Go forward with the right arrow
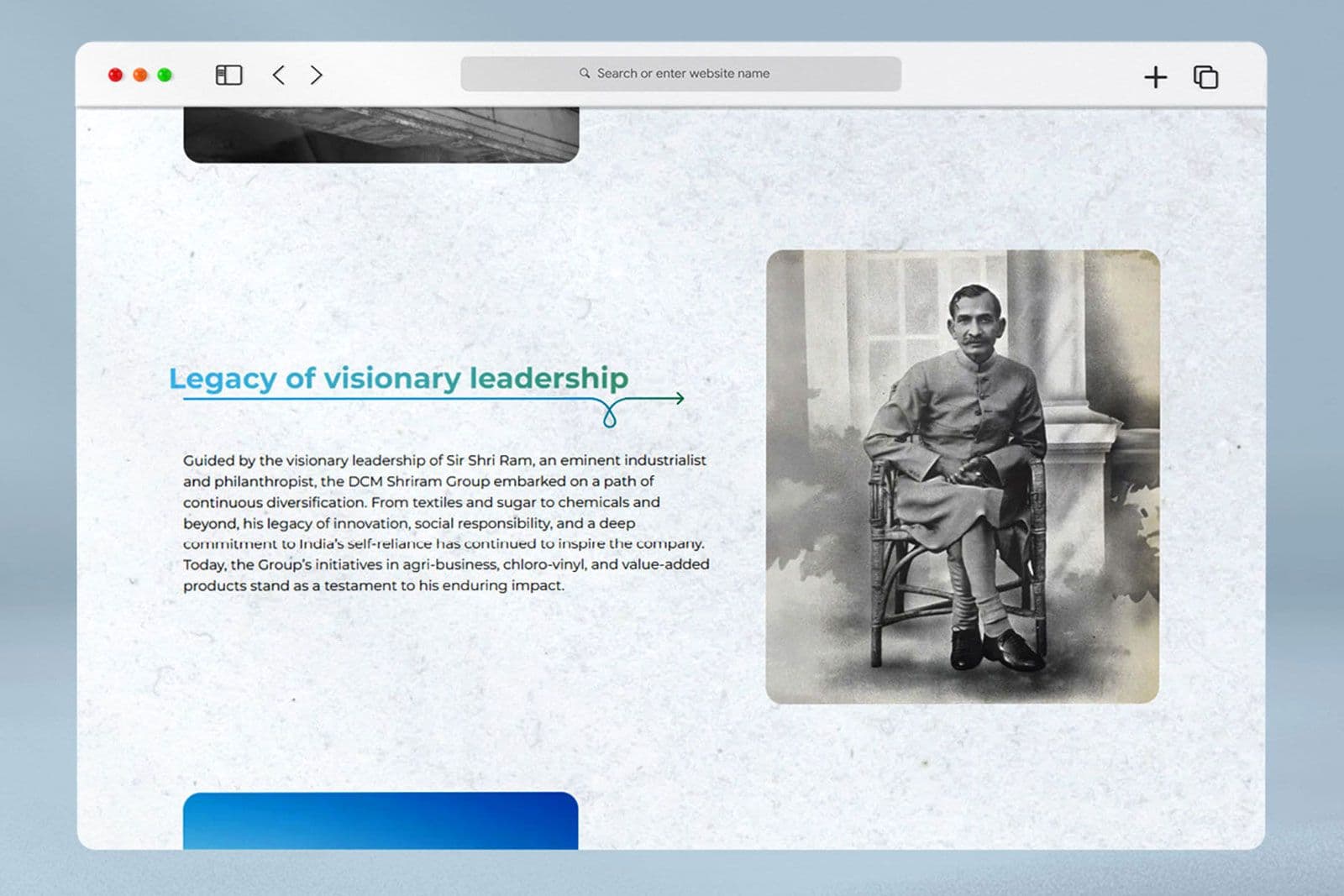 [316, 75]
